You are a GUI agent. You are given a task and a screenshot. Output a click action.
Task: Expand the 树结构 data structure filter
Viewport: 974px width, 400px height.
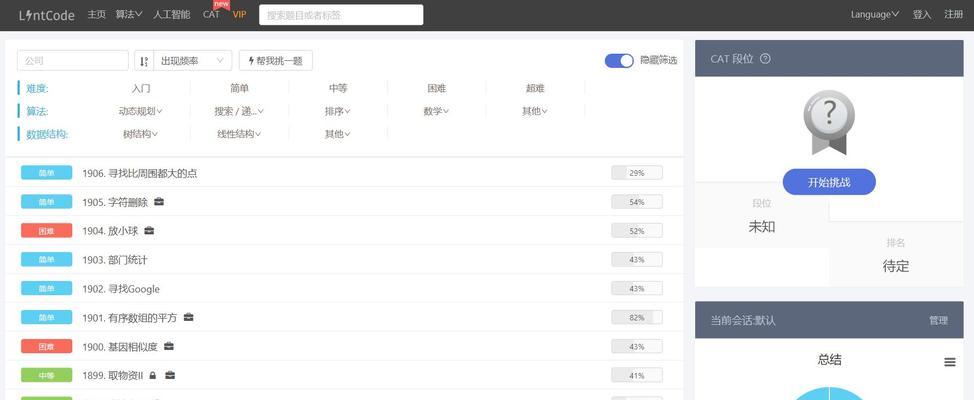[x=140, y=134]
